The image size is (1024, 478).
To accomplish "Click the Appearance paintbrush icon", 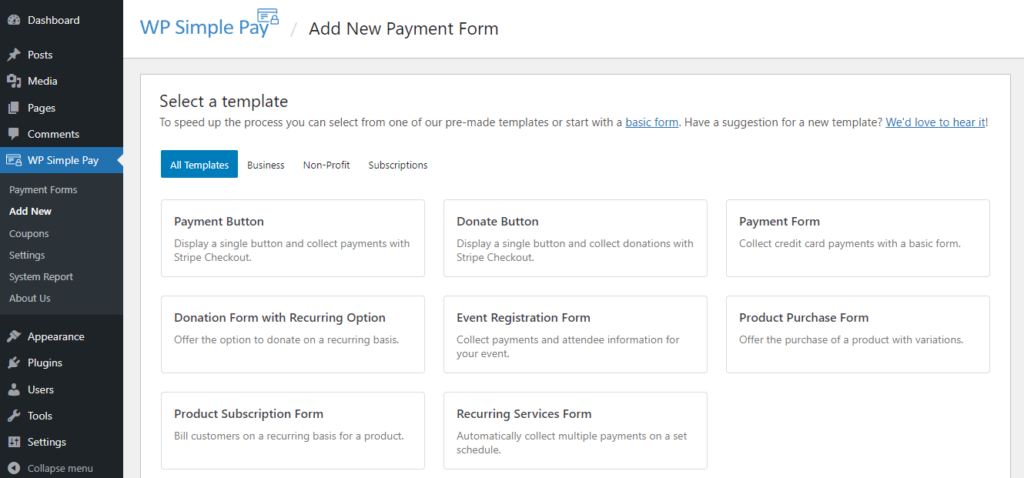I will coord(13,337).
